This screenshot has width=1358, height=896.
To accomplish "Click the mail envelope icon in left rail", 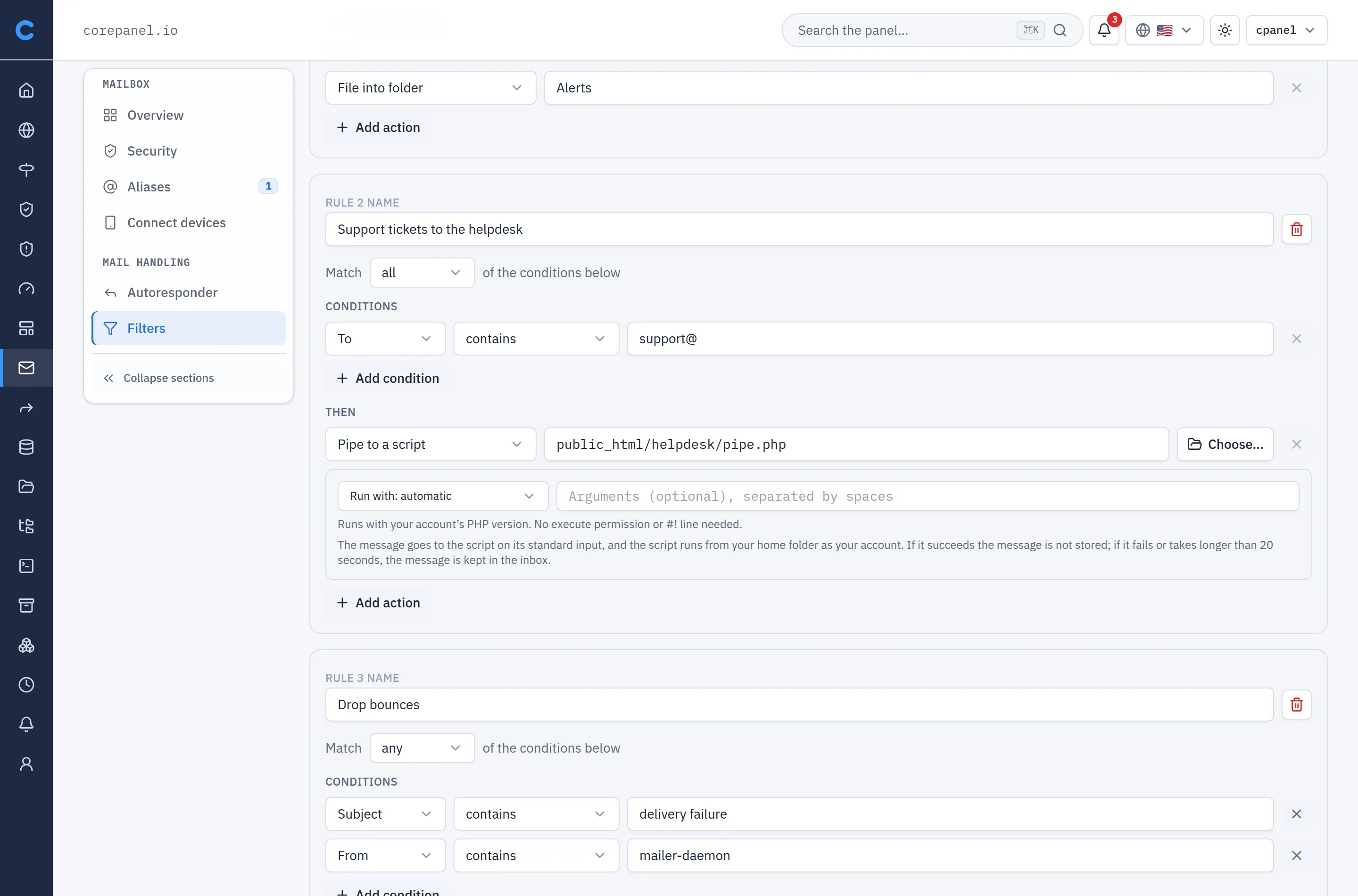I will click(26, 367).
